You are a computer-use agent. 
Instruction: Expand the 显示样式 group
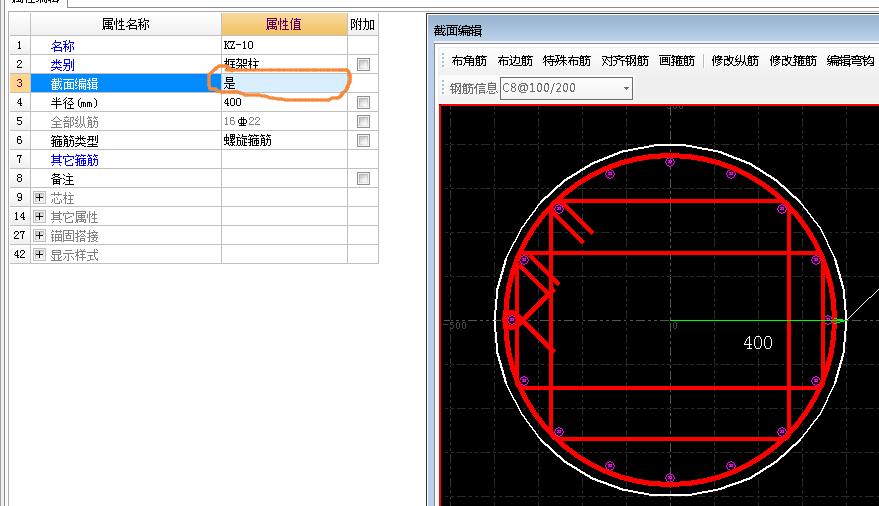pos(39,254)
